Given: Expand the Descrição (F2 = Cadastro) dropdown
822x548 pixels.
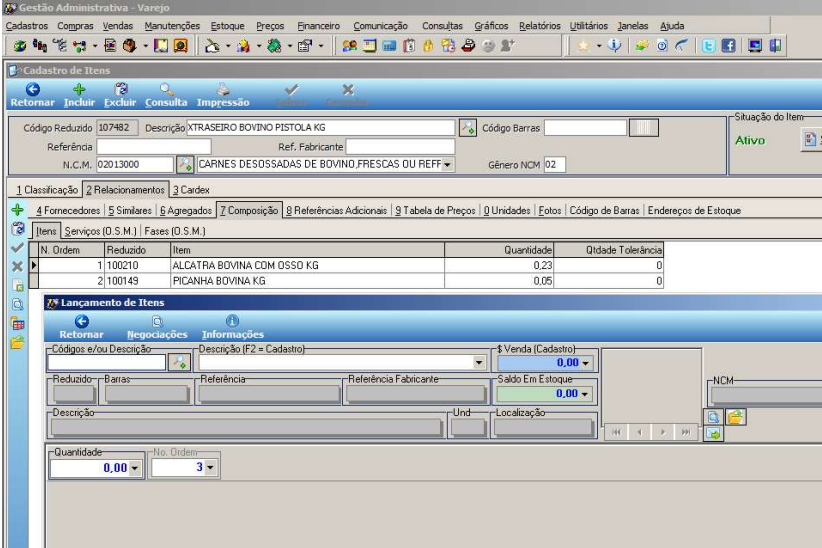Looking at the screenshot, I should 479,362.
